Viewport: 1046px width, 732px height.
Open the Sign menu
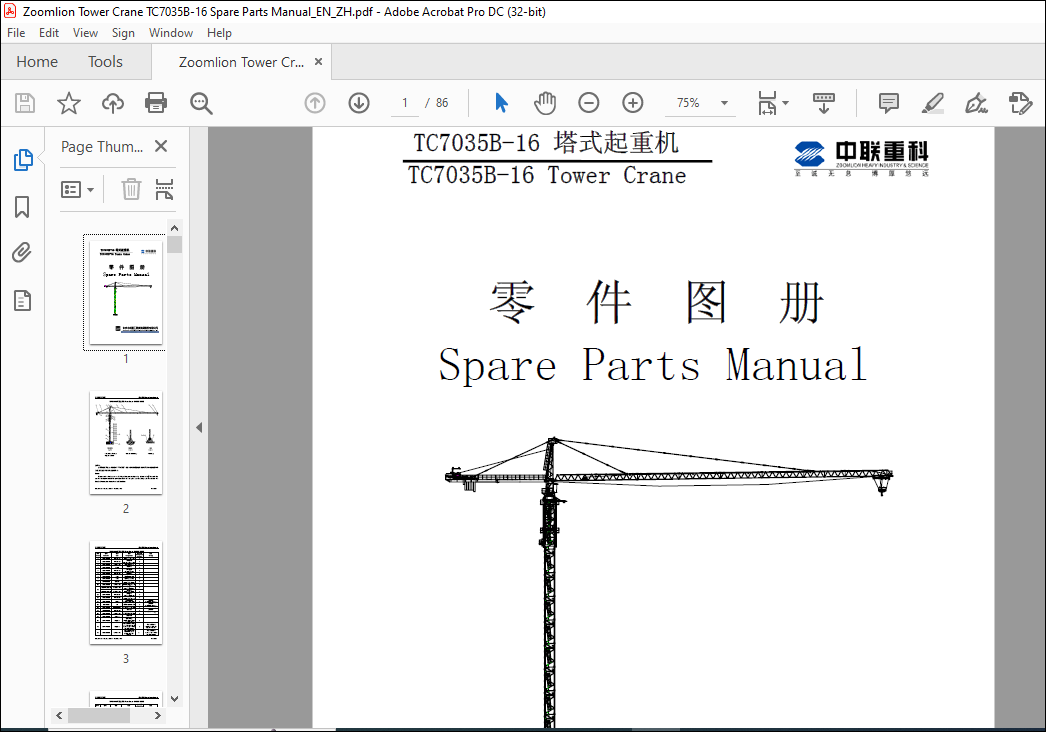pyautogui.click(x=123, y=33)
